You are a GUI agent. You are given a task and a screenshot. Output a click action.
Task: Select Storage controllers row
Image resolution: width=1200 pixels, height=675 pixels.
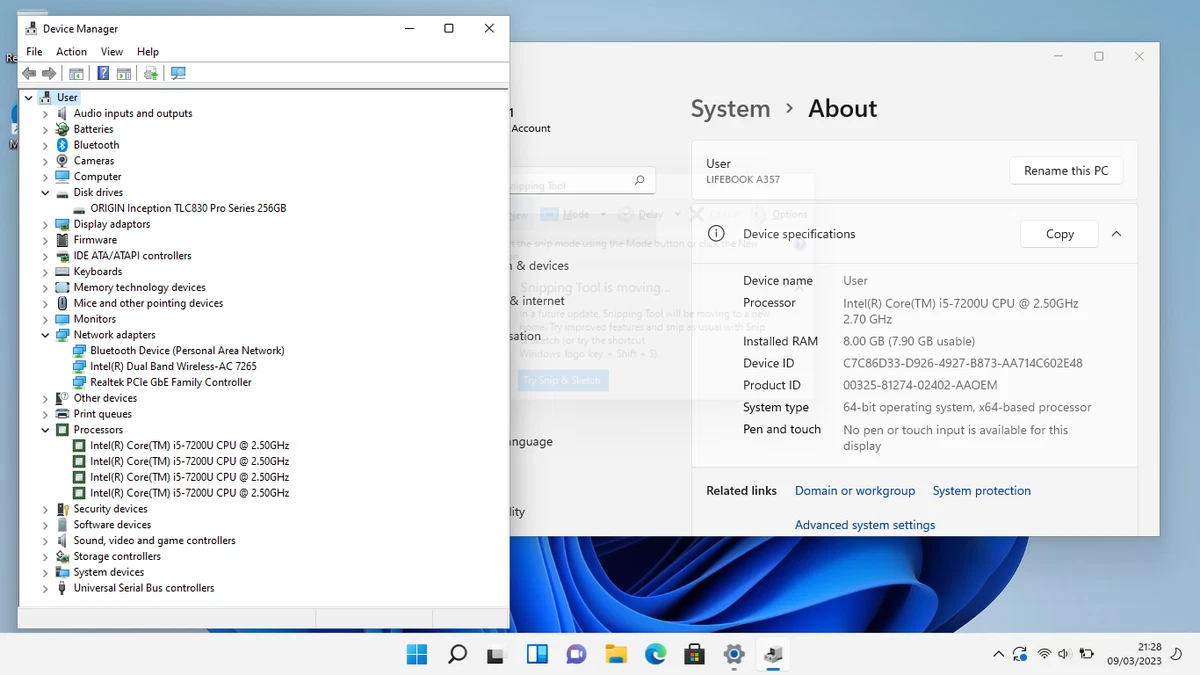[117, 557]
